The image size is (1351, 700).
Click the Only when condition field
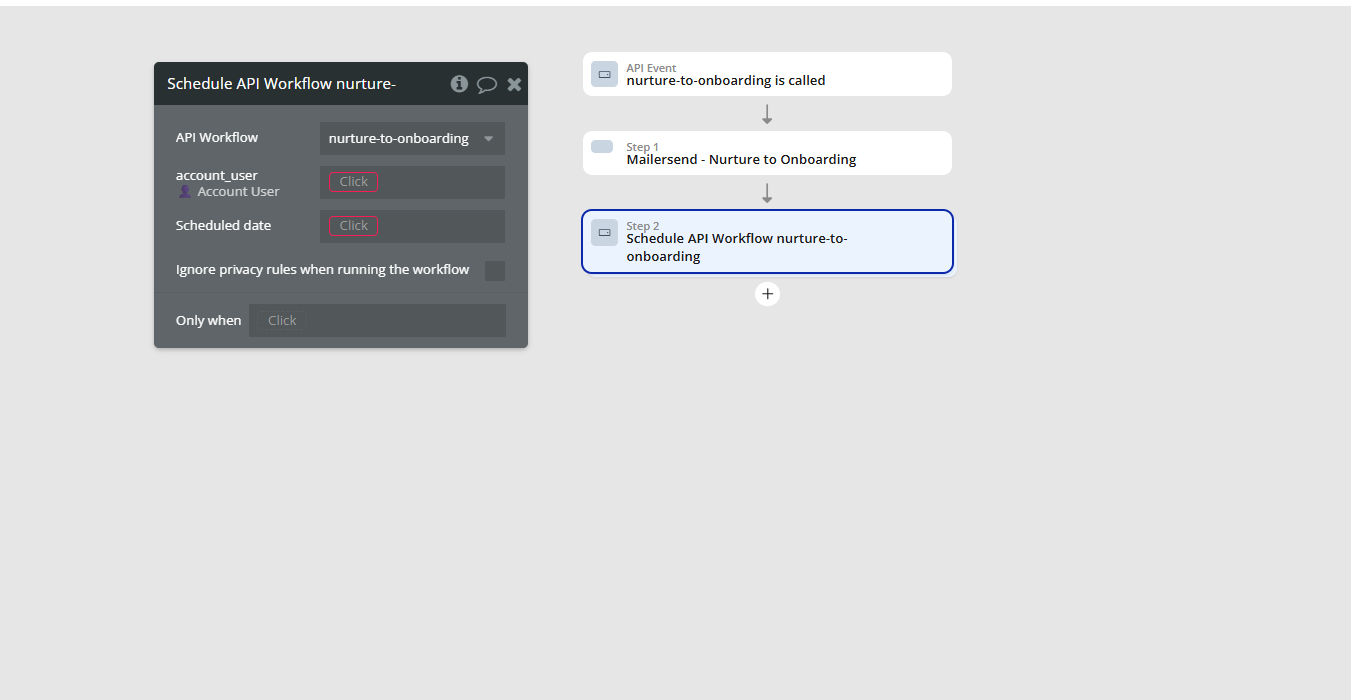coord(377,320)
